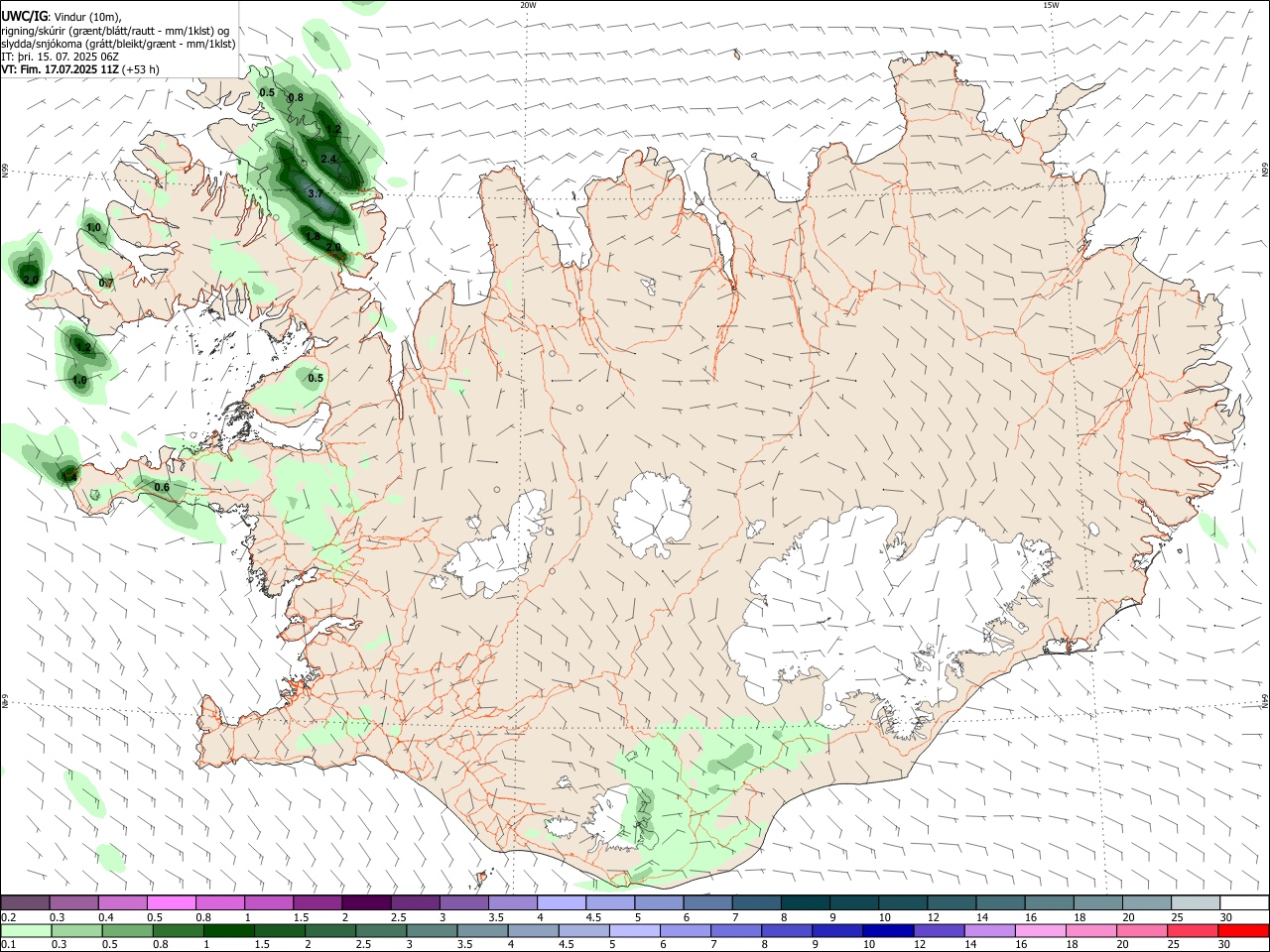The height and width of the screenshot is (952, 1270).
Task: Click the 0.5 label beside the 0.8 value
Action: [267, 92]
